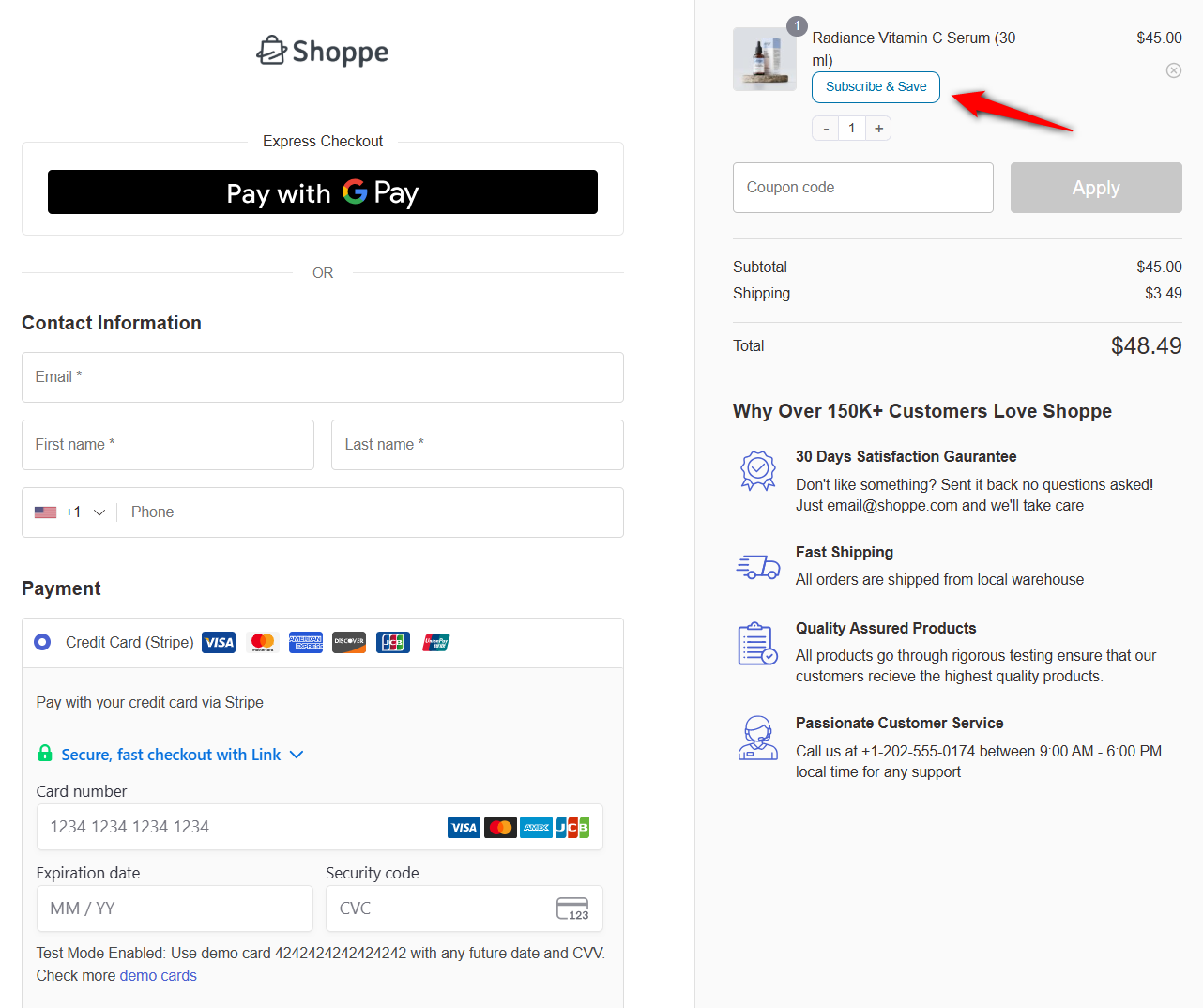Image resolution: width=1203 pixels, height=1008 pixels.
Task: Click the Coupon code input field
Action: click(x=862, y=187)
